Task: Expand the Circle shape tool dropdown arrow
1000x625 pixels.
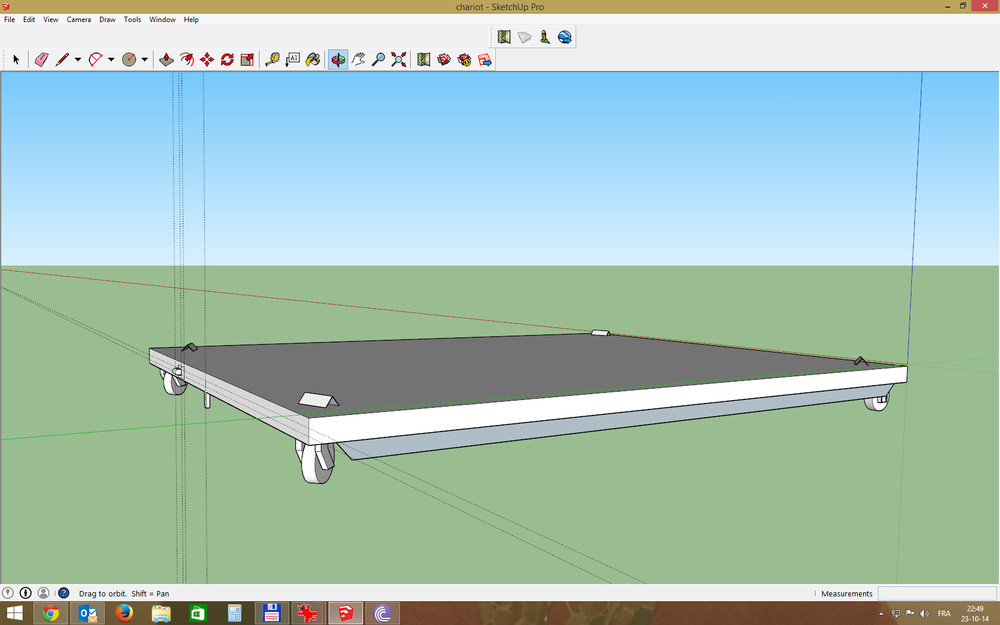Action: pos(144,60)
